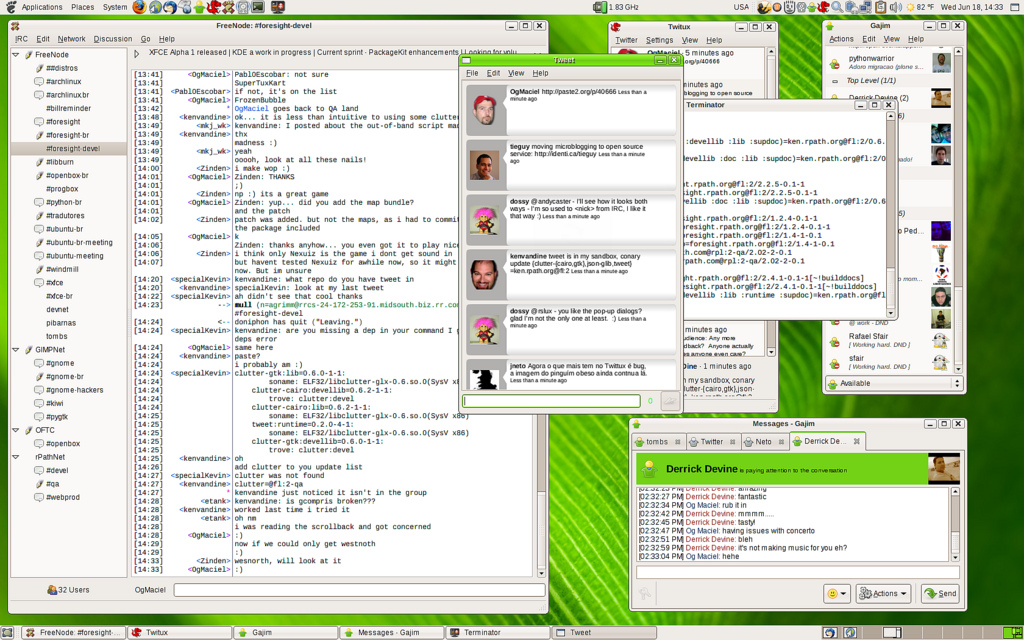Collapse the Top Level contact group
1024x640 pixels.
click(836, 80)
